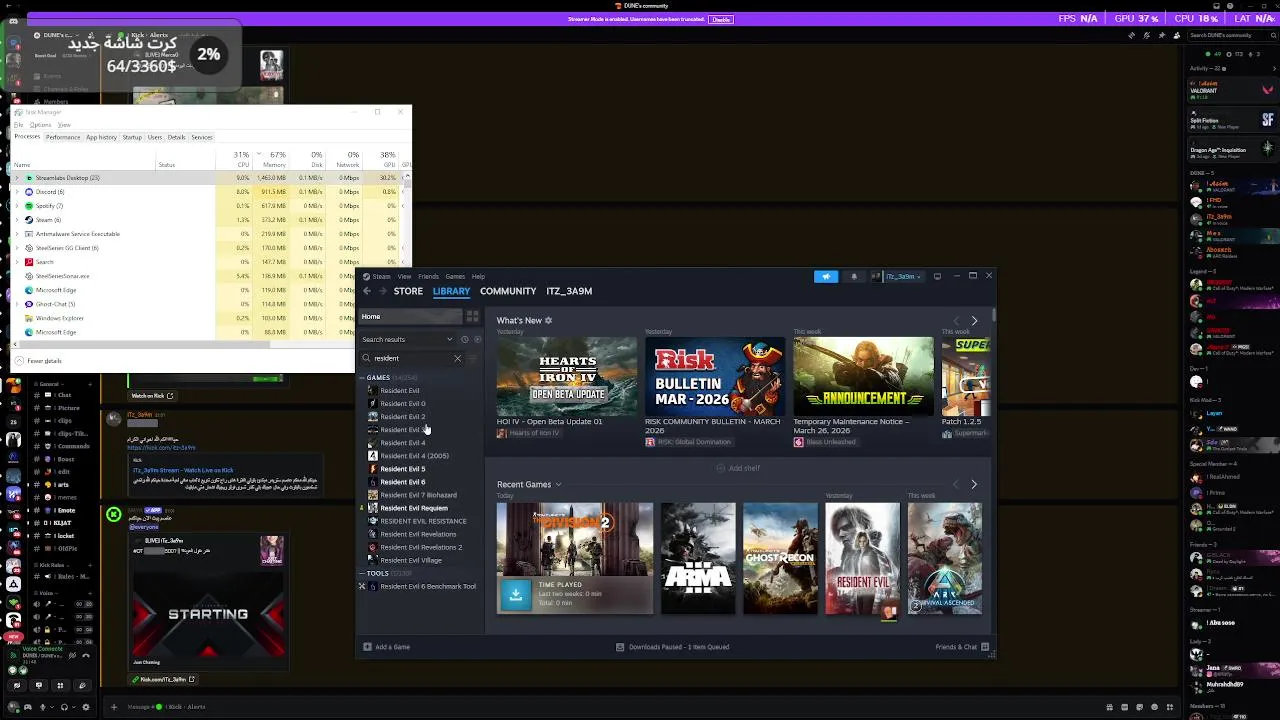This screenshot has width=1280, height=720.
Task: Expand Discord process group in Task Manager
Action: [x=16, y=192]
